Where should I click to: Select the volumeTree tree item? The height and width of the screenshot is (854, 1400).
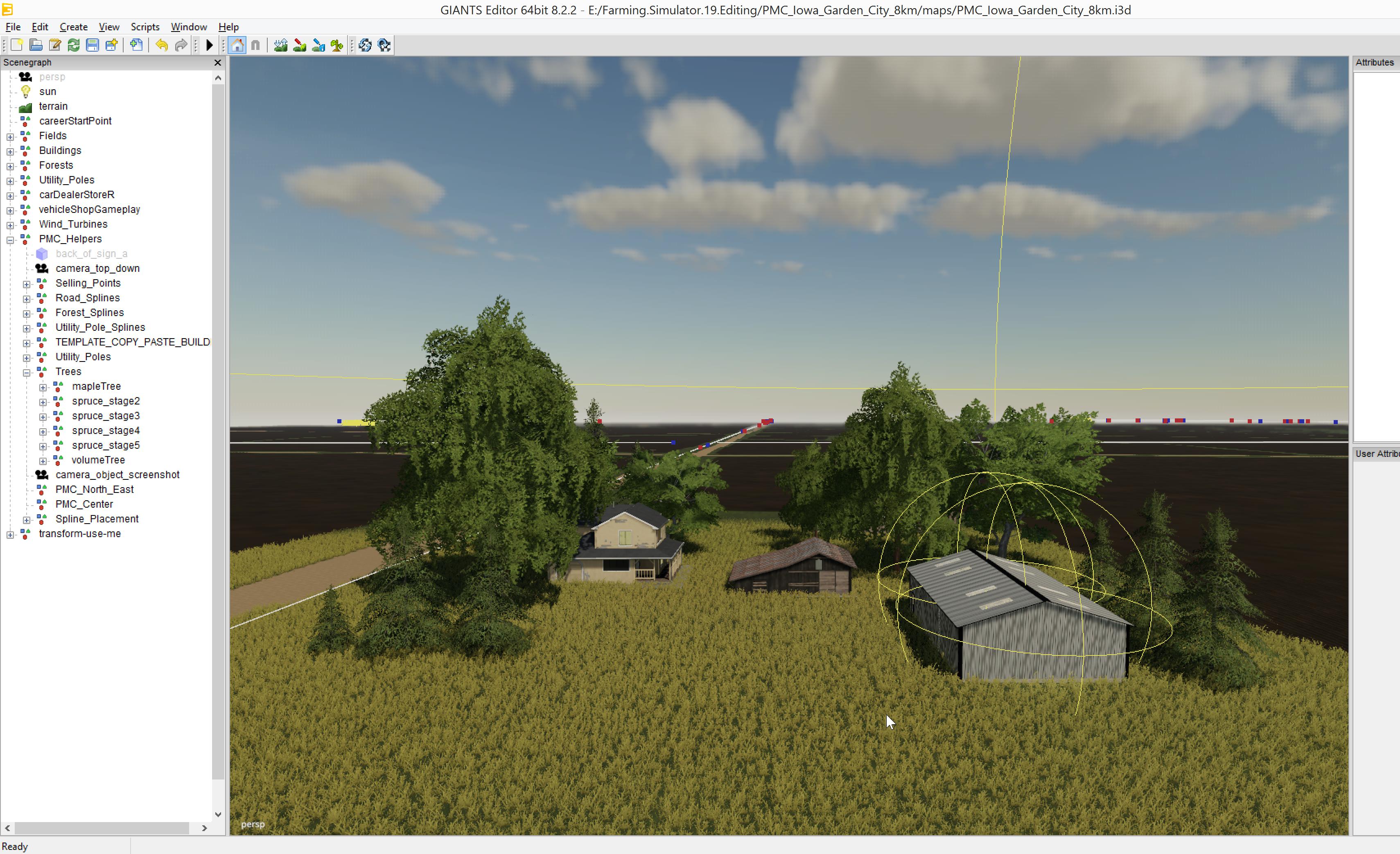[x=98, y=460]
